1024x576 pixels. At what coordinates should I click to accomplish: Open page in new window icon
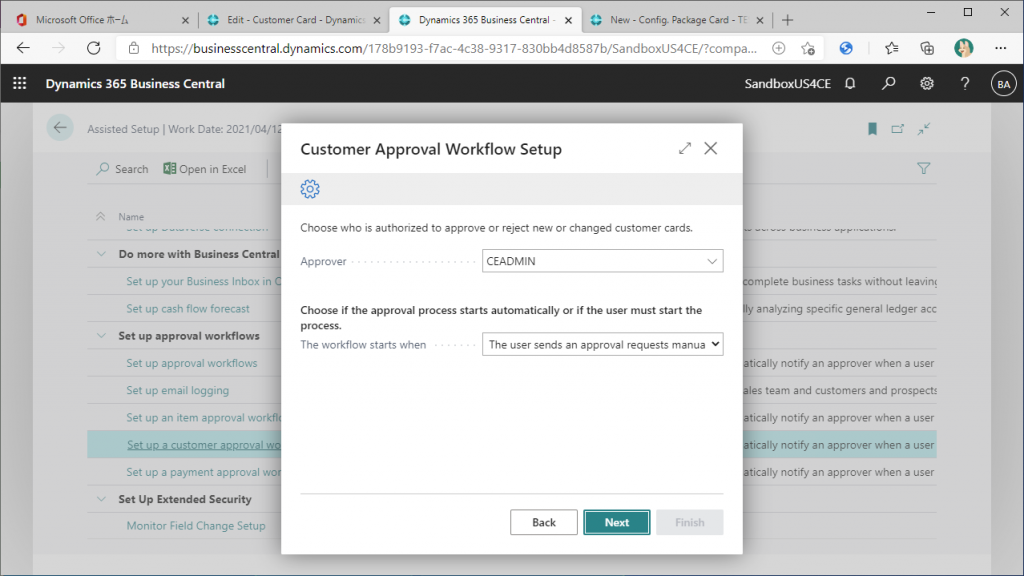coord(898,129)
